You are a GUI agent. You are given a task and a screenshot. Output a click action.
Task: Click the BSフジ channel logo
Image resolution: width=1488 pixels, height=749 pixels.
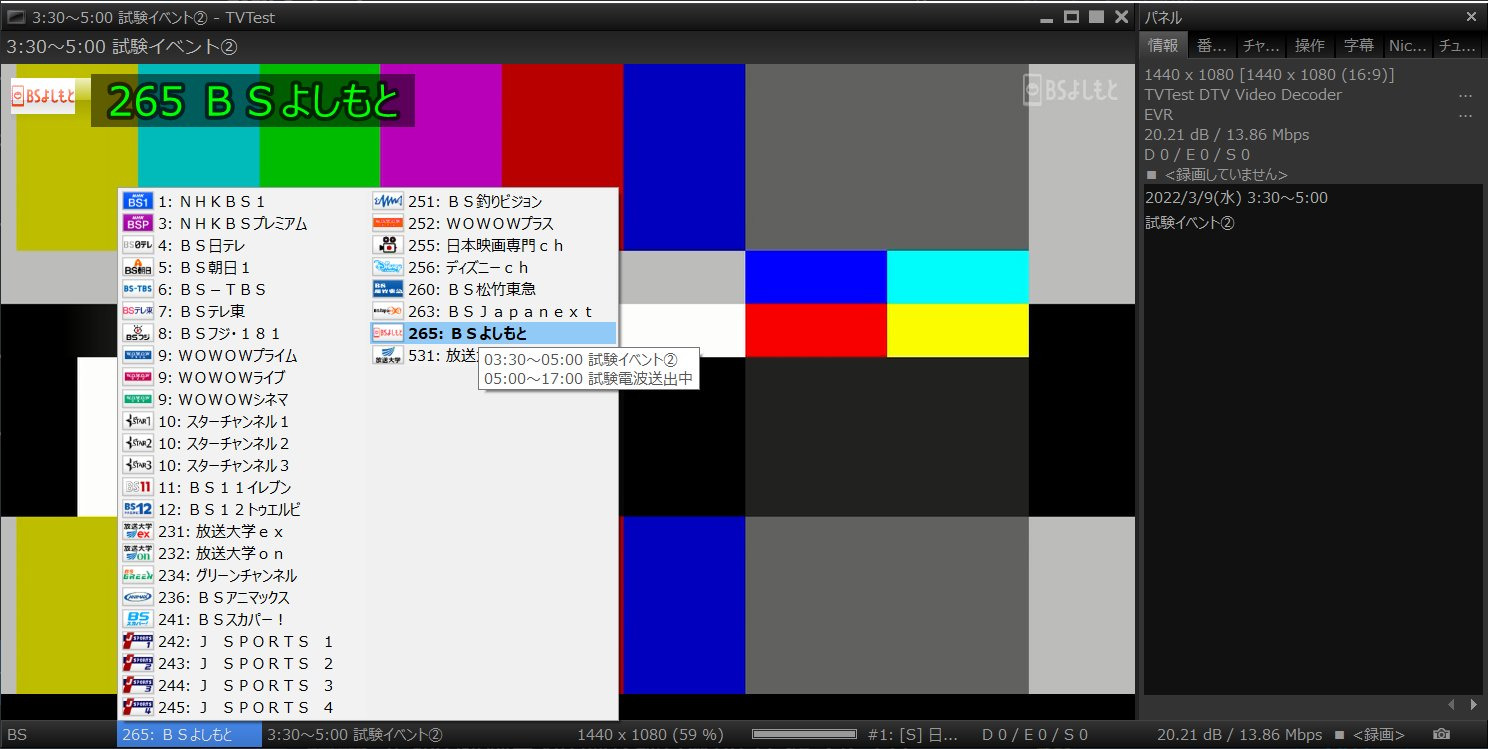click(137, 334)
